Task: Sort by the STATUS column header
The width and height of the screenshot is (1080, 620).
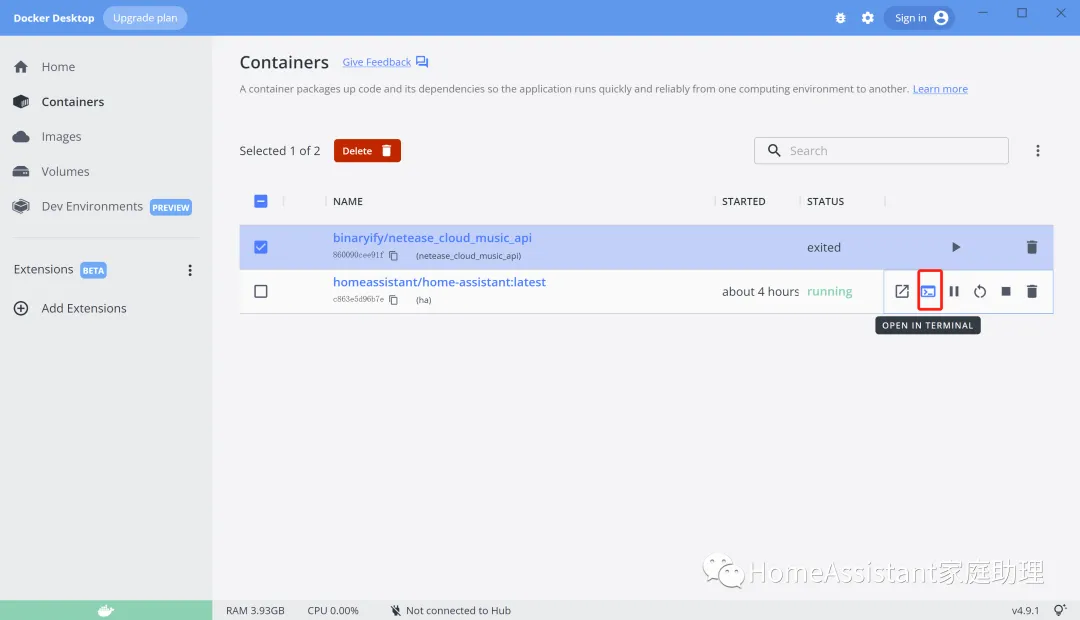Action: coord(825,201)
